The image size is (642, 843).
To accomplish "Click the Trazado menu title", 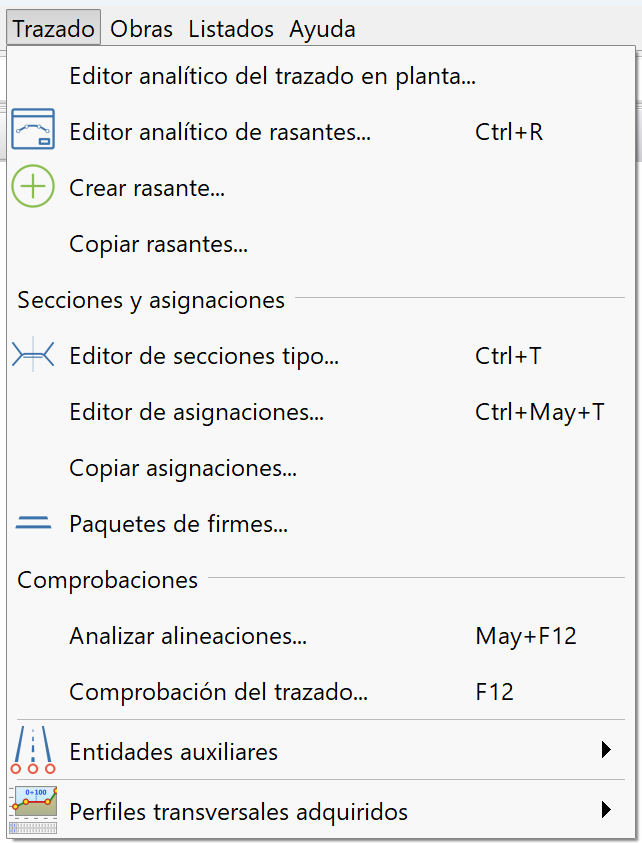I will click(x=53, y=28).
